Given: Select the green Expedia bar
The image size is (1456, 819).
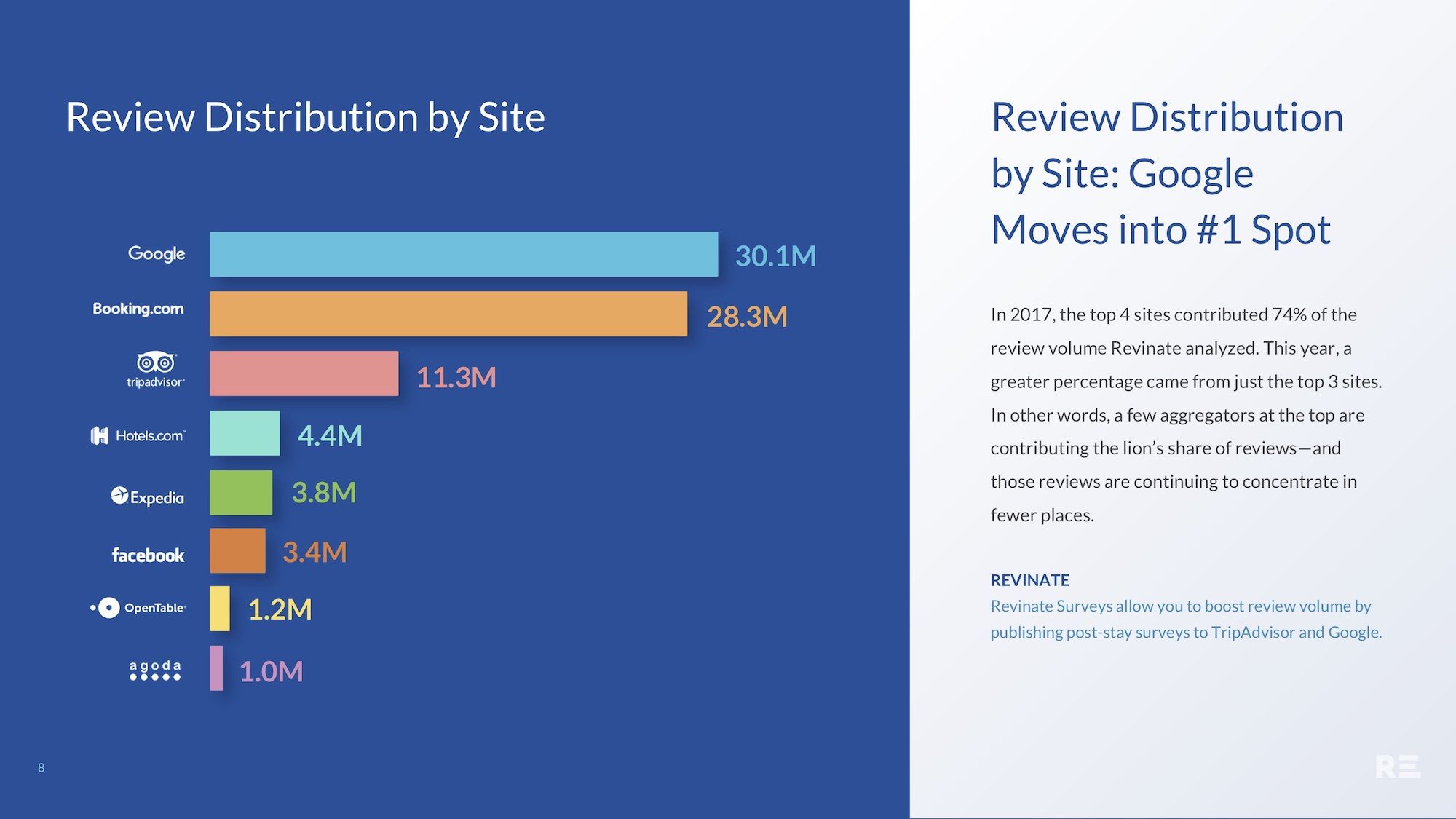Looking at the screenshot, I should tap(241, 493).
